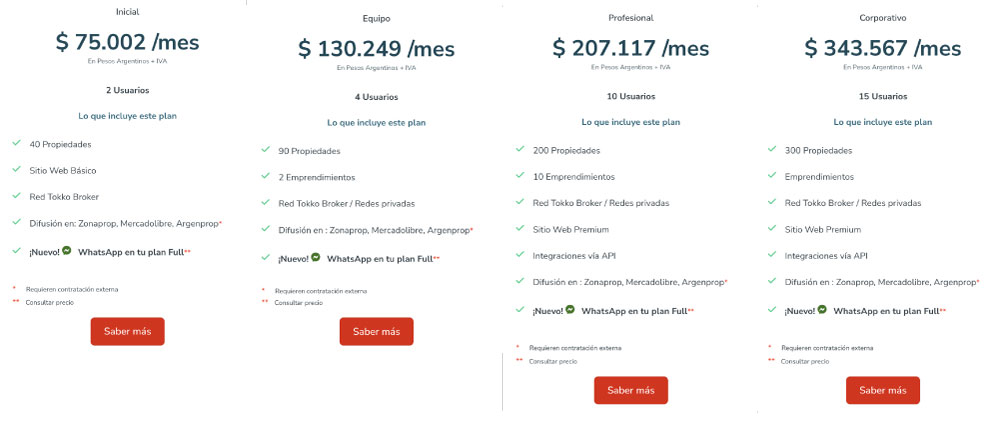The width and height of the screenshot is (1000, 429).
Task: Click Lo que incluye este plan in Equipo
Action: (x=376, y=122)
